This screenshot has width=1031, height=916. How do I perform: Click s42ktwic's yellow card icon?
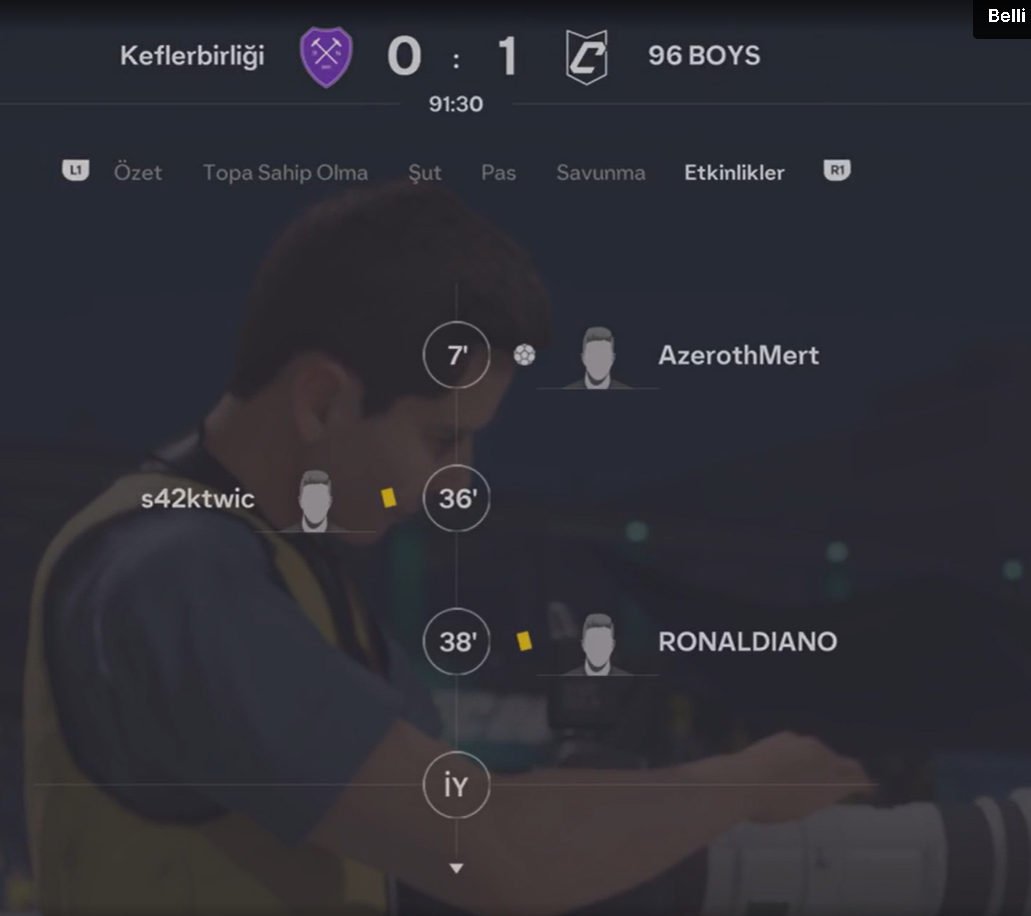(x=389, y=498)
